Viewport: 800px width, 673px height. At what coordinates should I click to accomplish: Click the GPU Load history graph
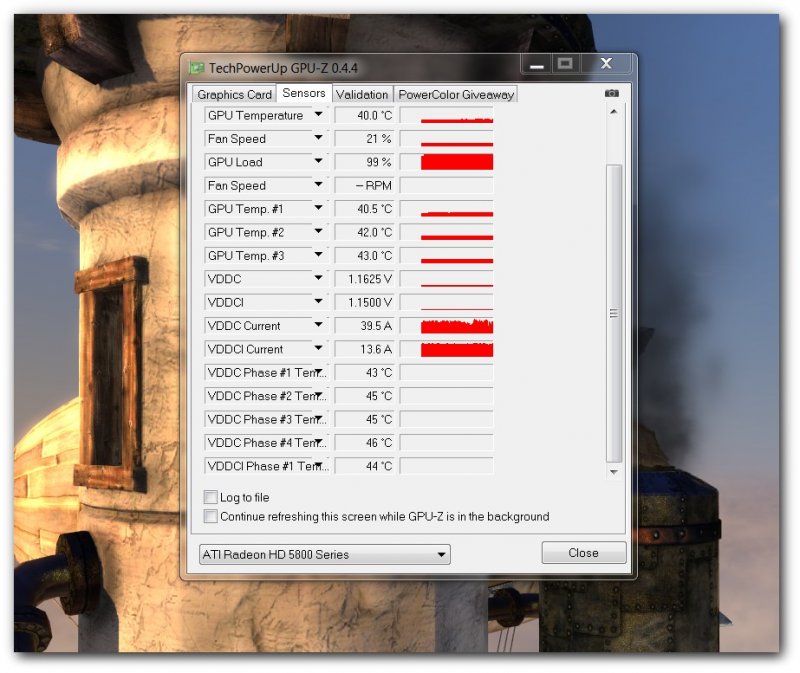446,162
